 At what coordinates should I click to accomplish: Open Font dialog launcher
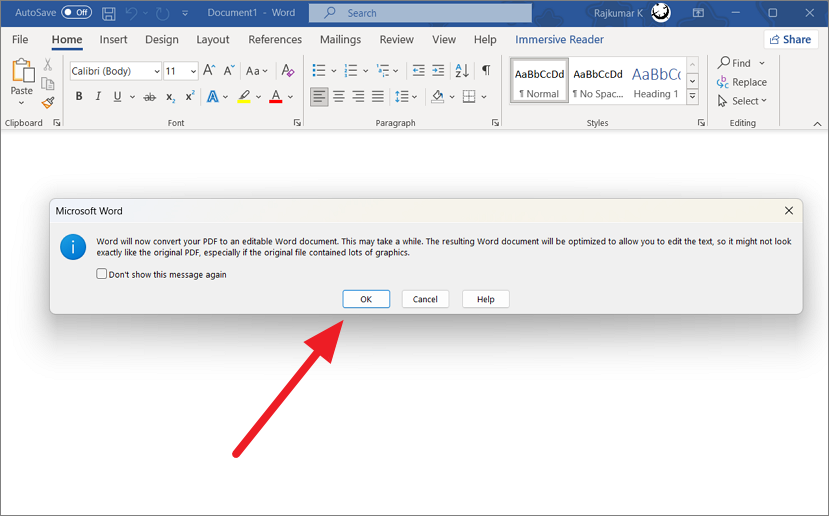[x=297, y=123]
